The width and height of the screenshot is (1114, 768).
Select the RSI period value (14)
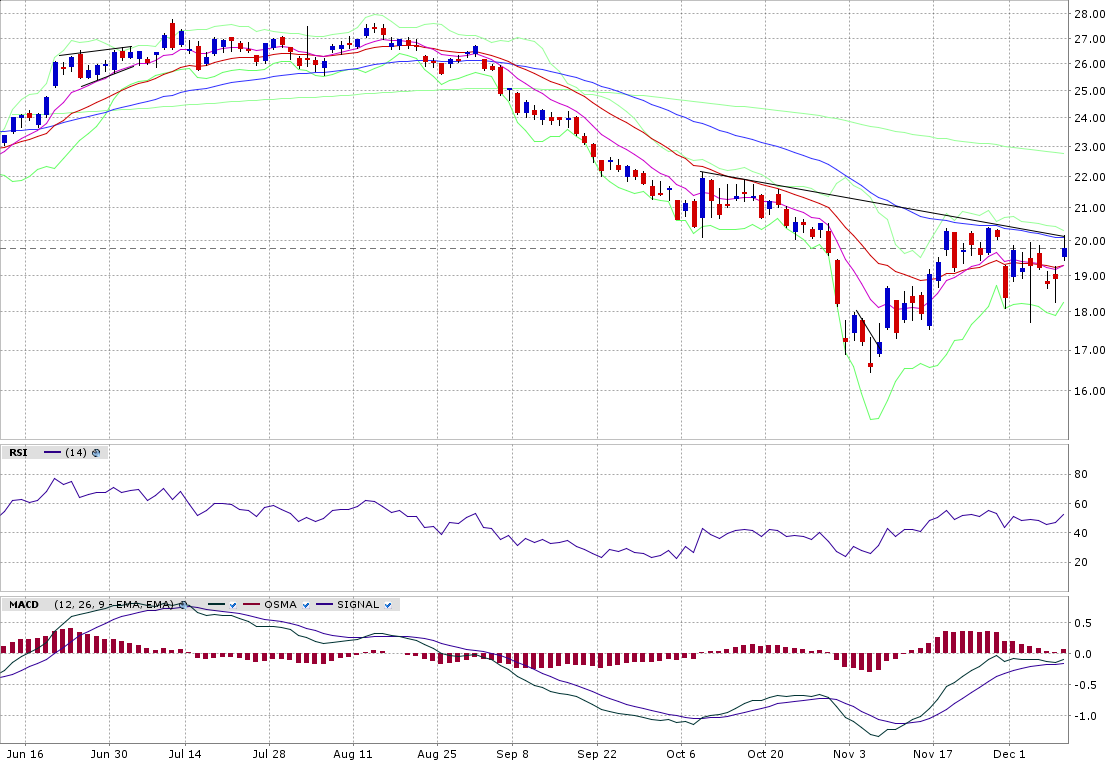[x=75, y=453]
